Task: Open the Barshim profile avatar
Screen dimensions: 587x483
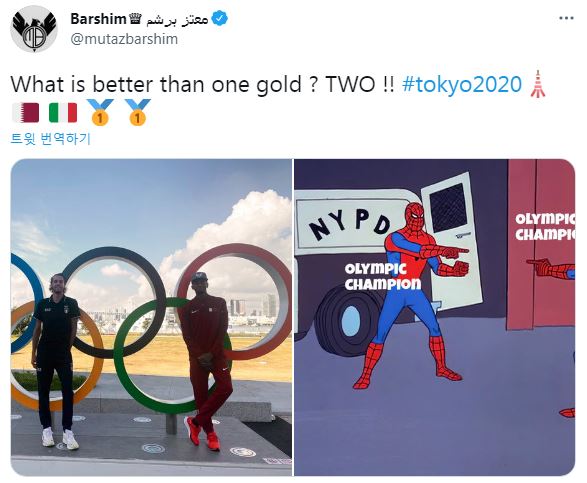Action: tap(34, 29)
